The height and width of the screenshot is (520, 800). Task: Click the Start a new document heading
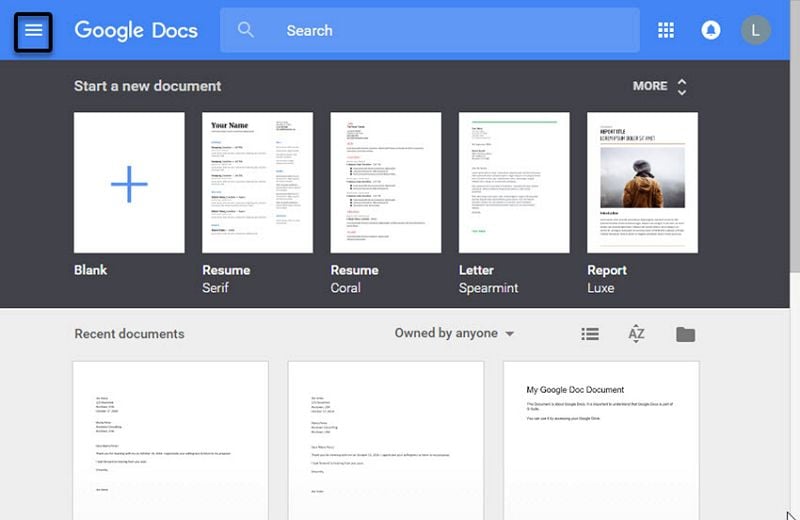[147, 86]
